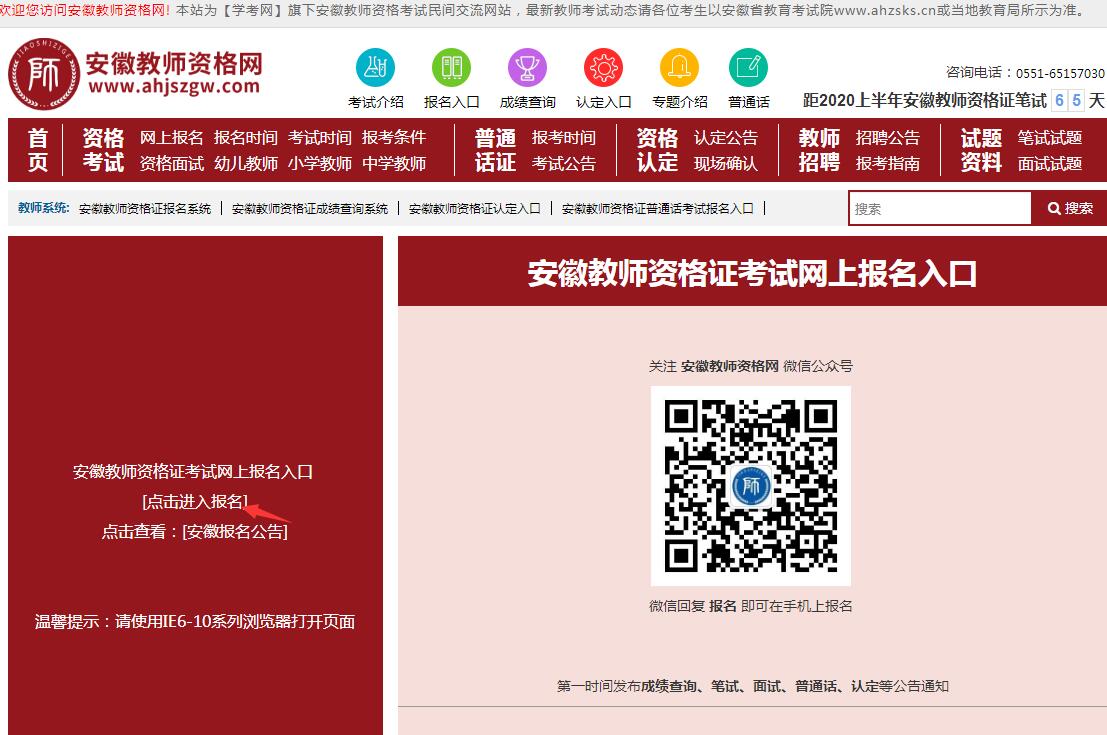Open 安徽教师资格证认定入口 link

click(474, 208)
